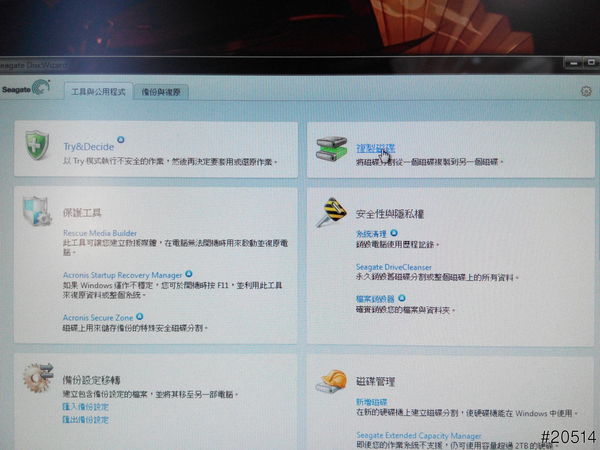Click the Try&Decide green shield icon
Image resolution: width=600 pixels, height=450 pixels.
coord(37,148)
